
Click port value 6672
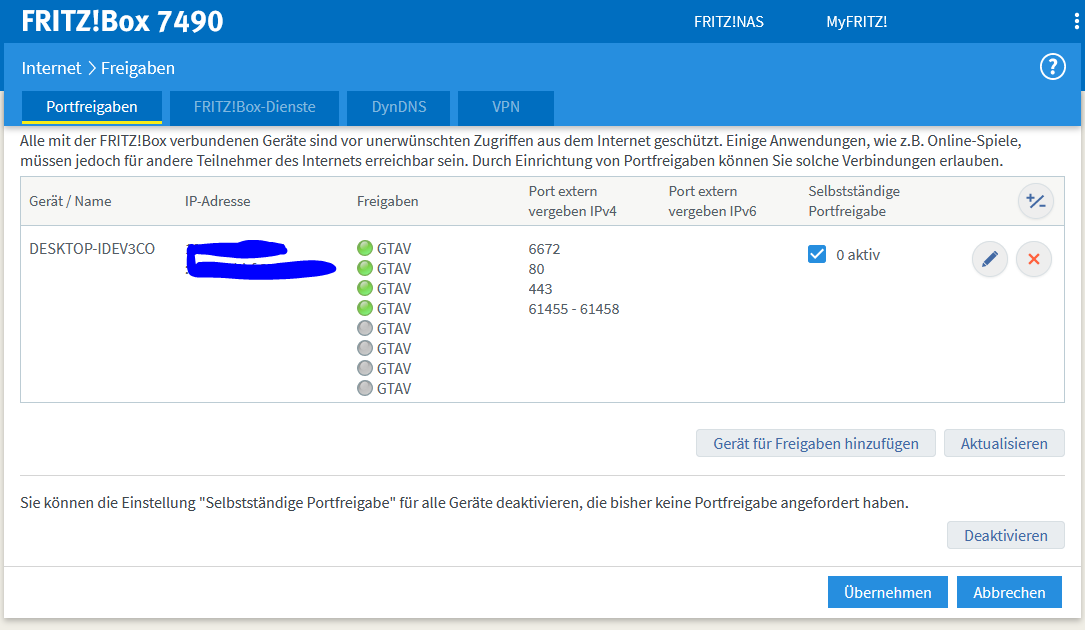pyautogui.click(x=544, y=249)
